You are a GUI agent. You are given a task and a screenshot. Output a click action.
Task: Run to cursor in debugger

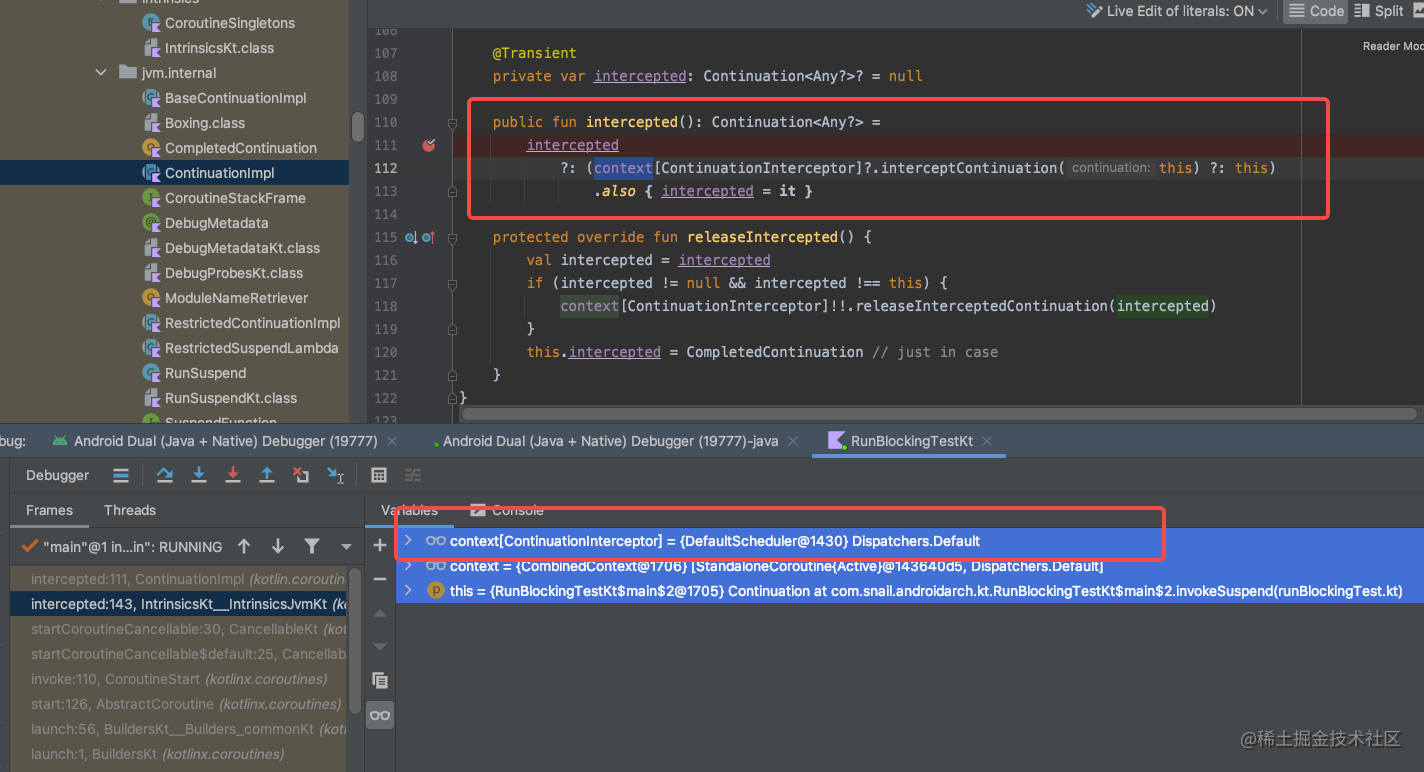tap(335, 476)
